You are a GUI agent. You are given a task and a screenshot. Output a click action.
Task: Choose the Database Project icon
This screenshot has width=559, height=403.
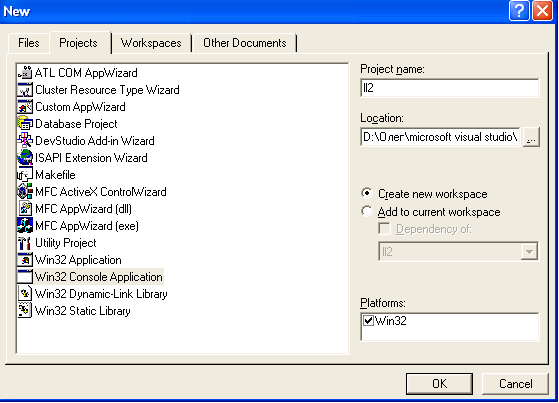coord(25,123)
